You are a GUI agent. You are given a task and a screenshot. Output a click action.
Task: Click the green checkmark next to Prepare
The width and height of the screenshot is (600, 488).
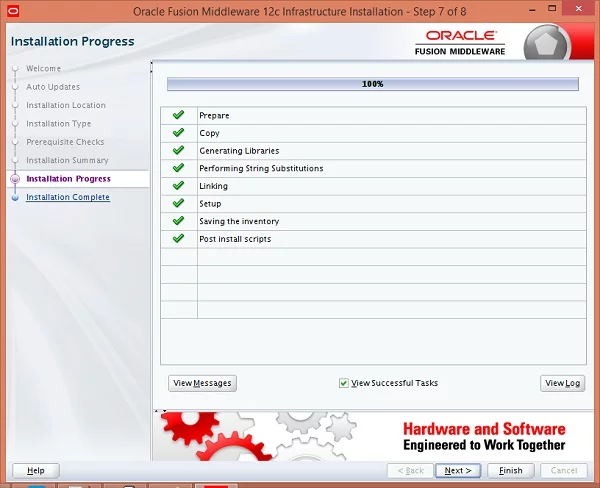[x=178, y=115]
